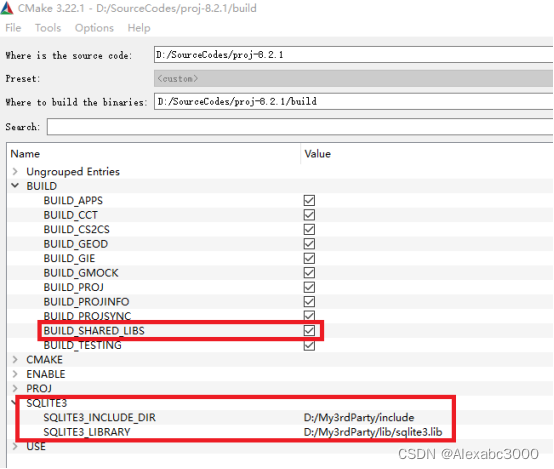Image resolution: width=554 pixels, height=469 pixels.
Task: Click the source code path field
Action: pos(353,55)
